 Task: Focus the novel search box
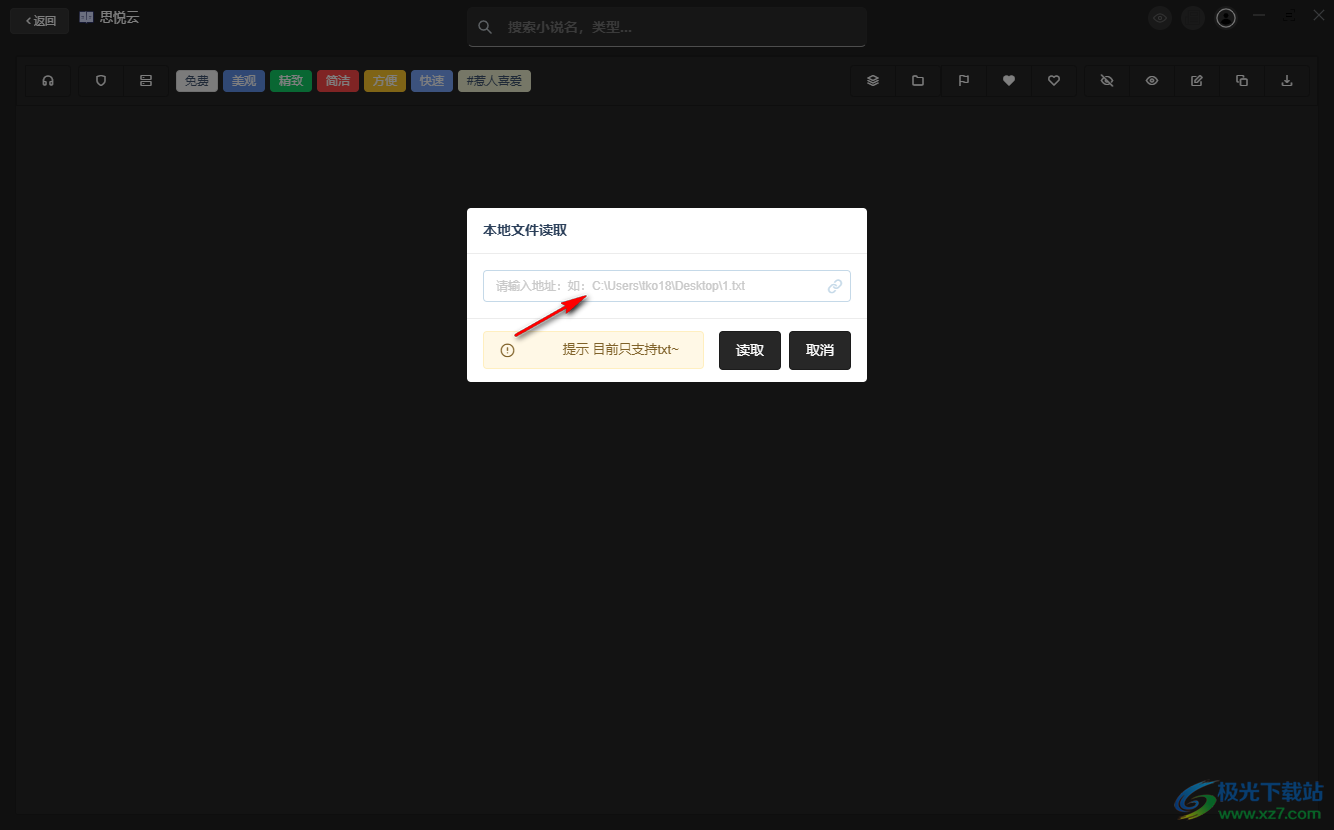[667, 27]
